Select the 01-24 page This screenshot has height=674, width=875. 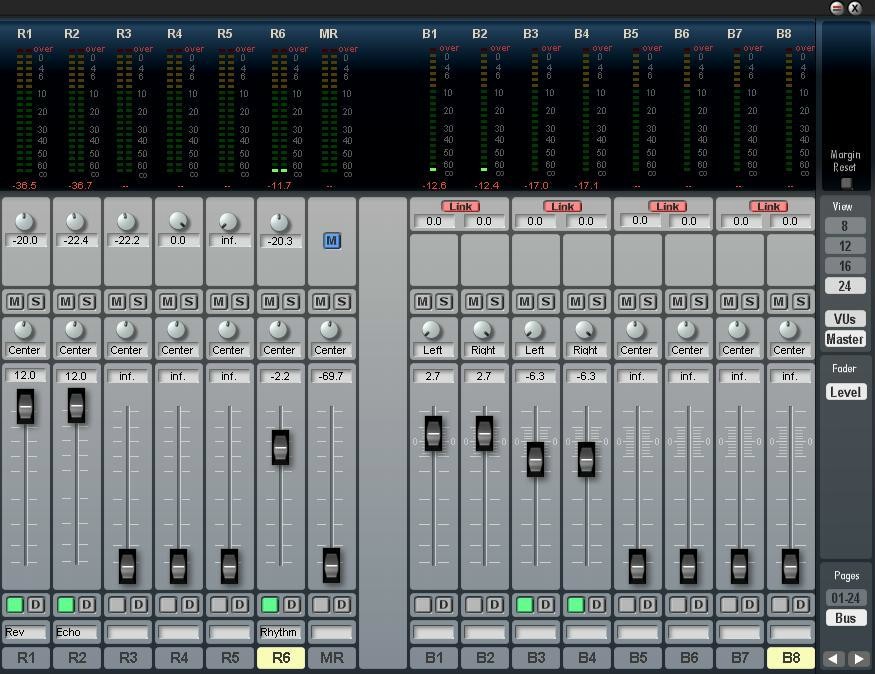[845, 598]
